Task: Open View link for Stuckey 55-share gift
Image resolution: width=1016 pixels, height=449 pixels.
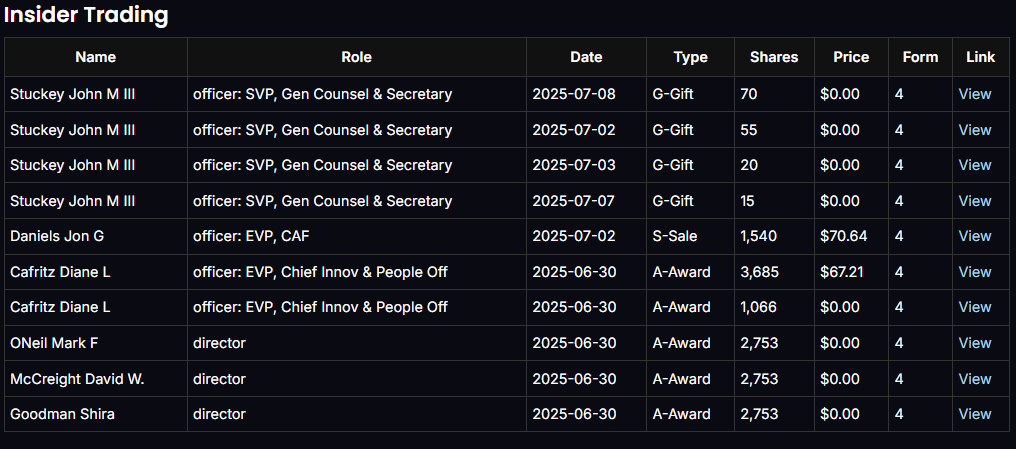Action: pos(974,130)
